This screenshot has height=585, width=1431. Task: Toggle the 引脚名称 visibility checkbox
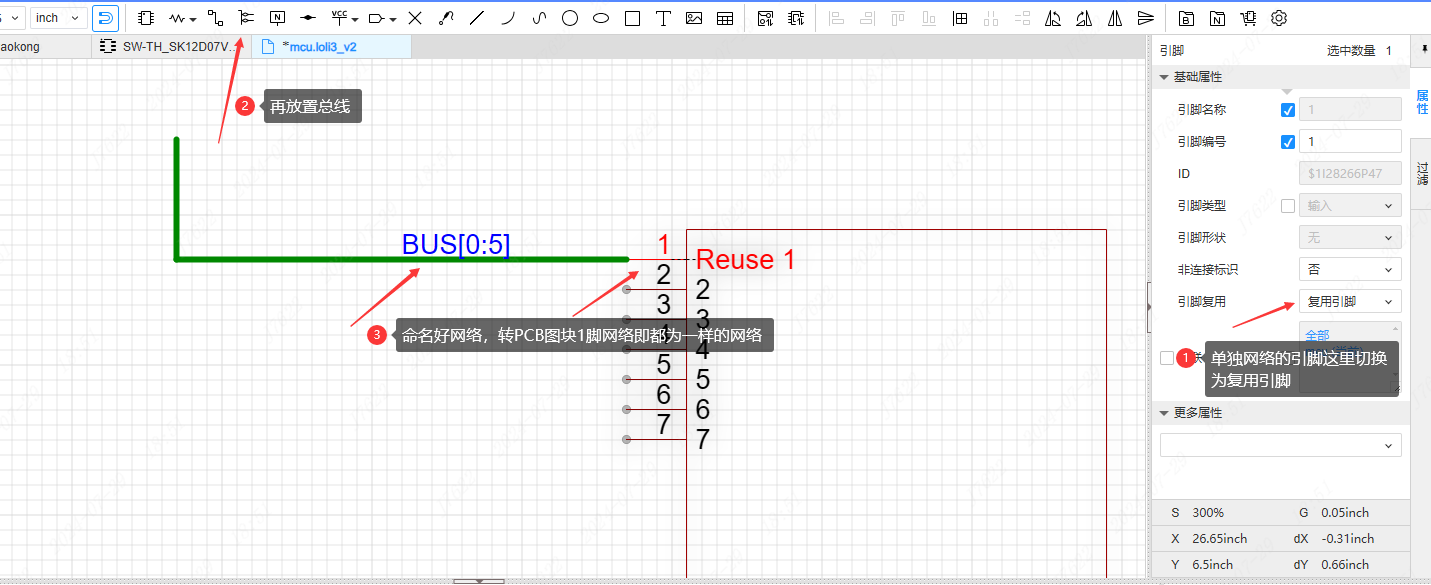tap(1288, 110)
